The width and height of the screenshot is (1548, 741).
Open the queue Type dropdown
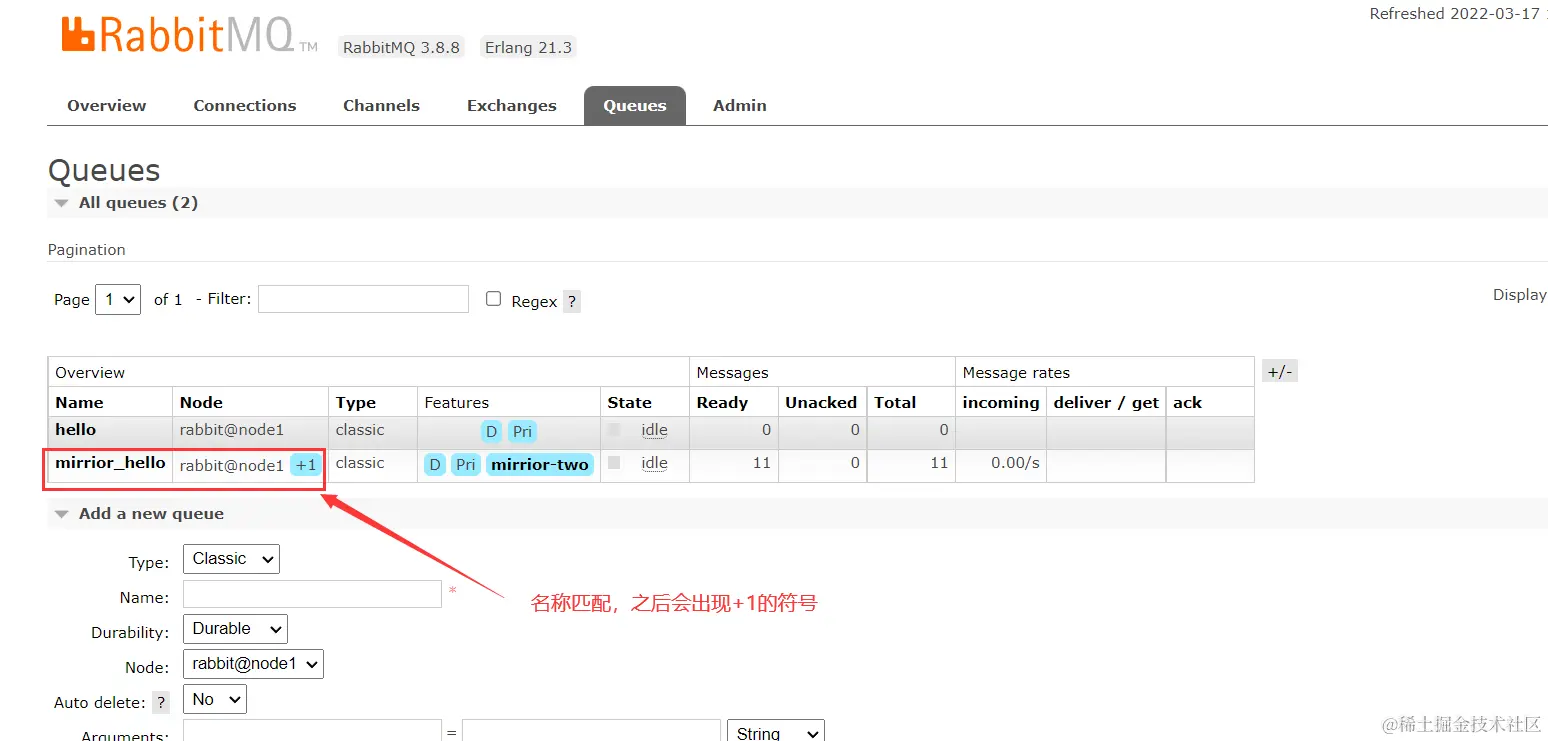pyautogui.click(x=231, y=559)
